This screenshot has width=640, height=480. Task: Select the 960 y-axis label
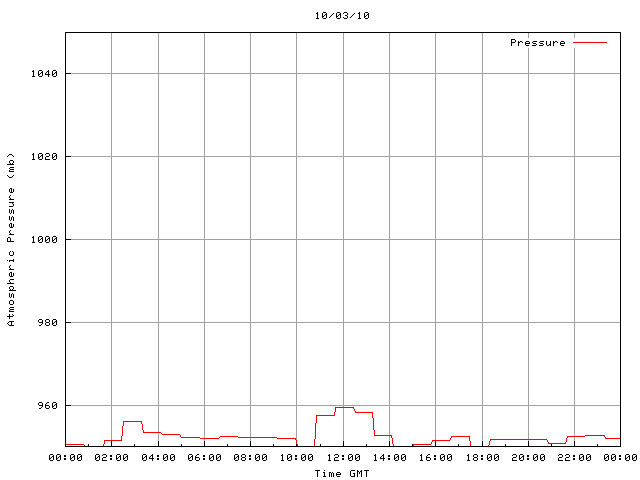pyautogui.click(x=47, y=406)
